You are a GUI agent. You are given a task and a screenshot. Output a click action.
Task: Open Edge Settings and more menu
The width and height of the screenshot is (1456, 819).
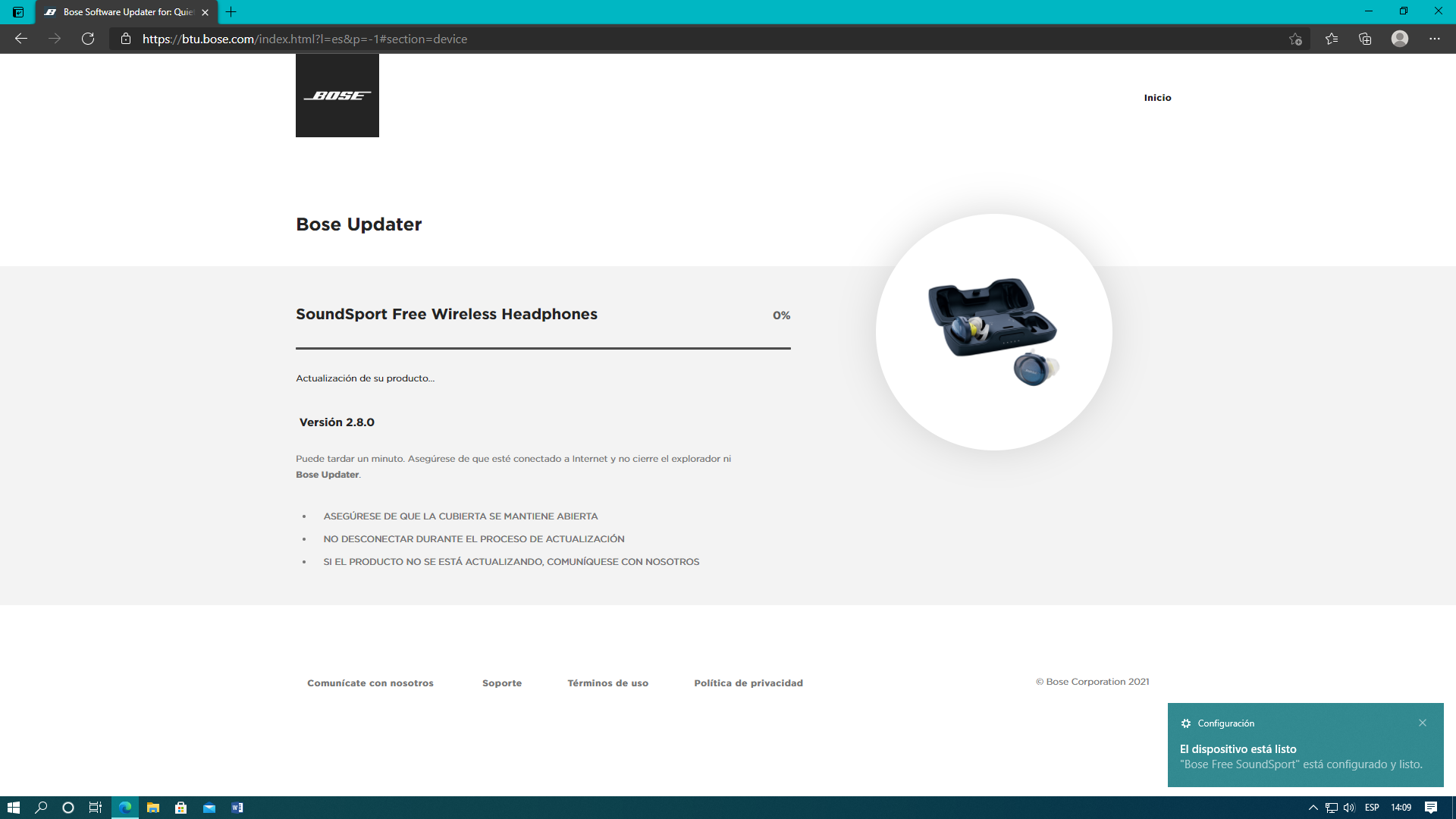tap(1434, 39)
